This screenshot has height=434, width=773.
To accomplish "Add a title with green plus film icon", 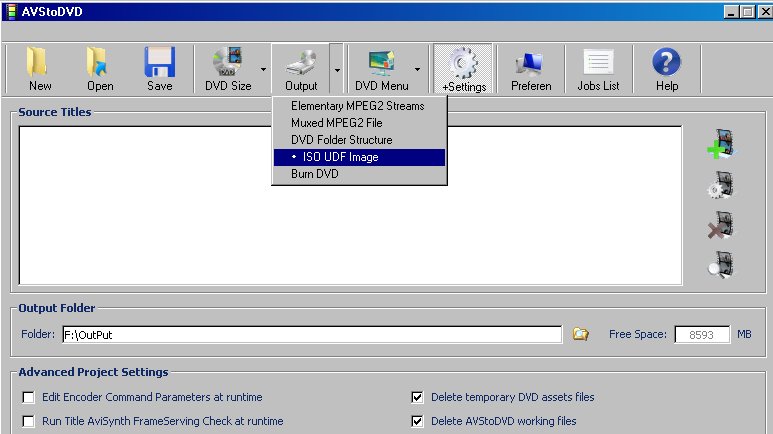I will pos(721,144).
